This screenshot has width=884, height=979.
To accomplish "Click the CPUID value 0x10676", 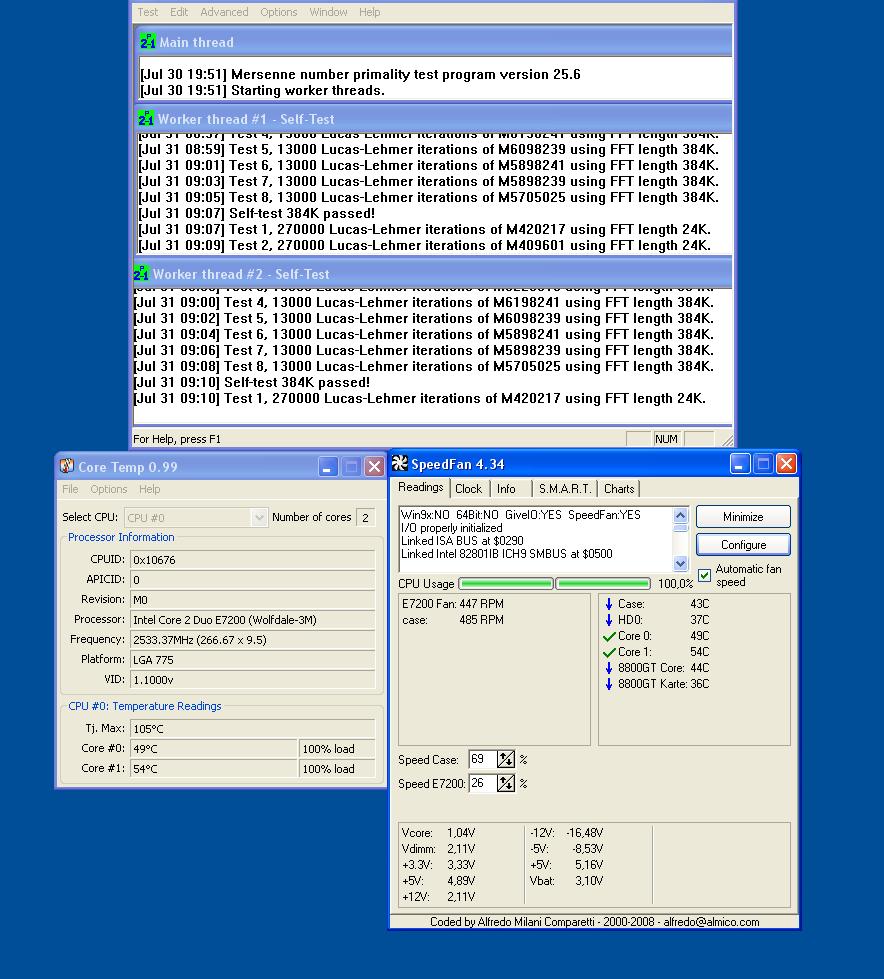I will click(x=252, y=560).
